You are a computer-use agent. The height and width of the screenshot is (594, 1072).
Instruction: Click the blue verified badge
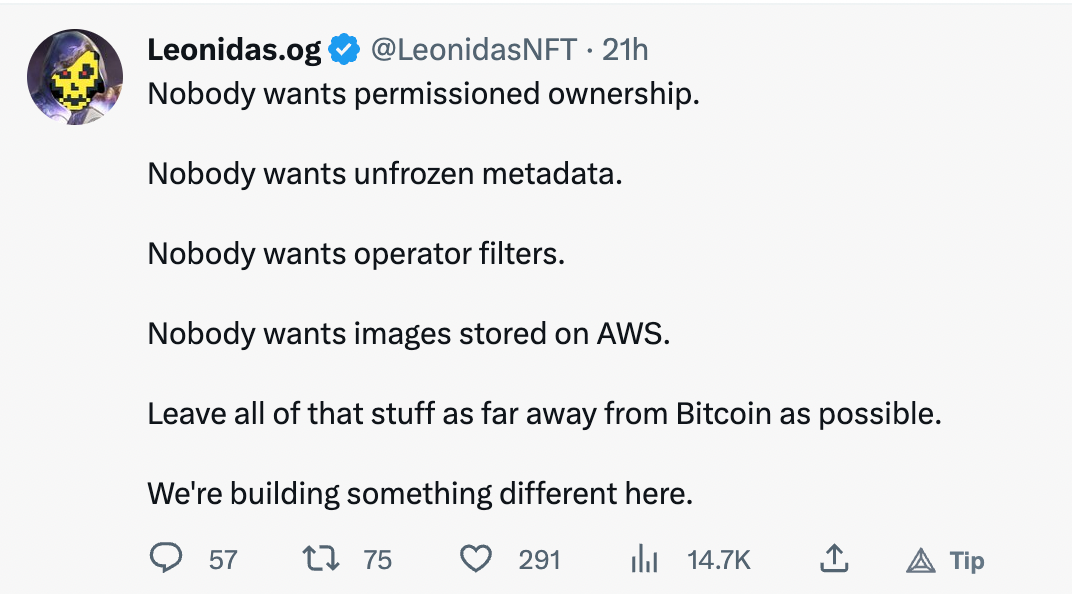(x=345, y=49)
